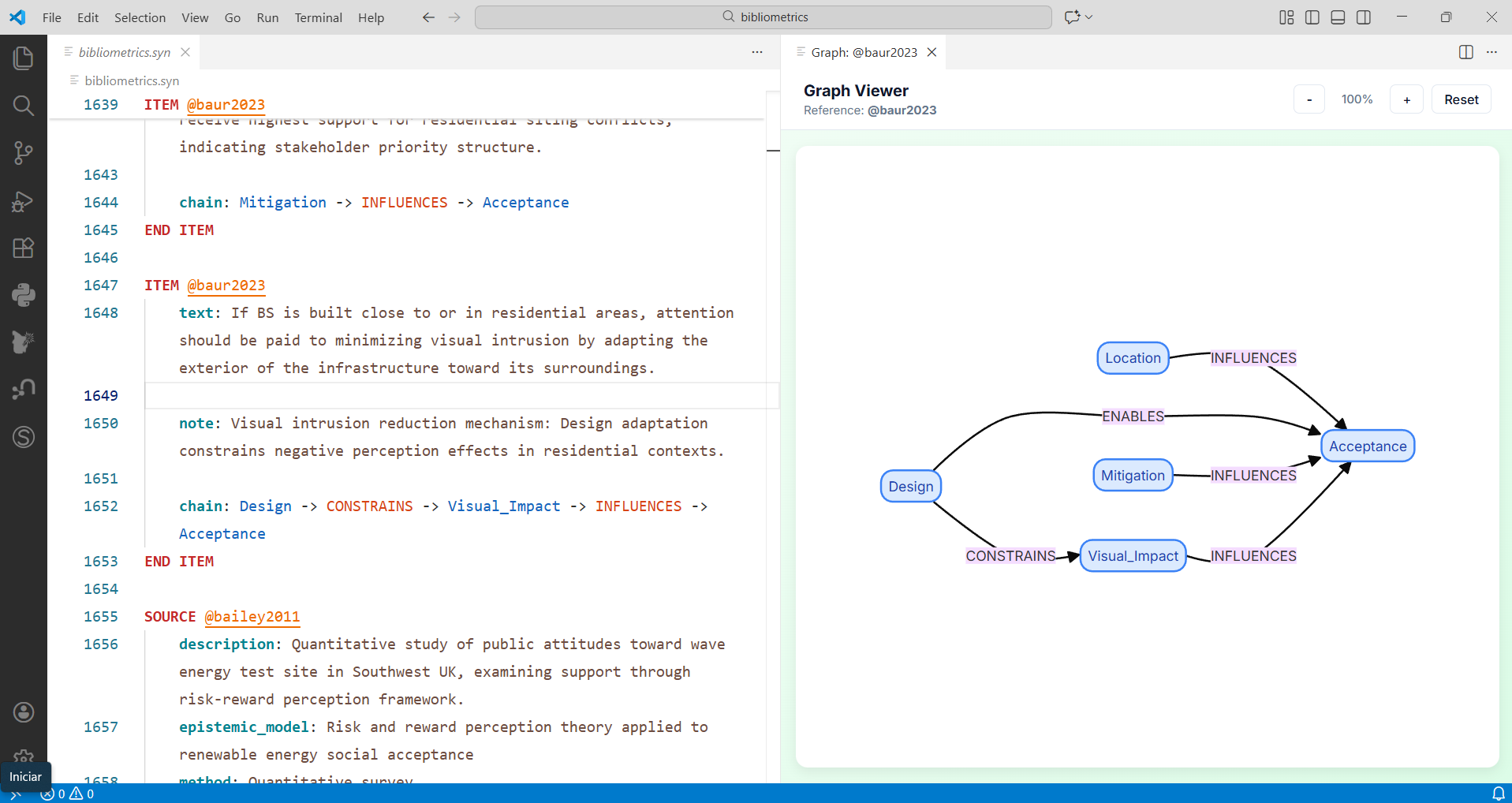Click the bibliometrics command center search box
This screenshot has height=803, width=1512.
(x=763, y=17)
